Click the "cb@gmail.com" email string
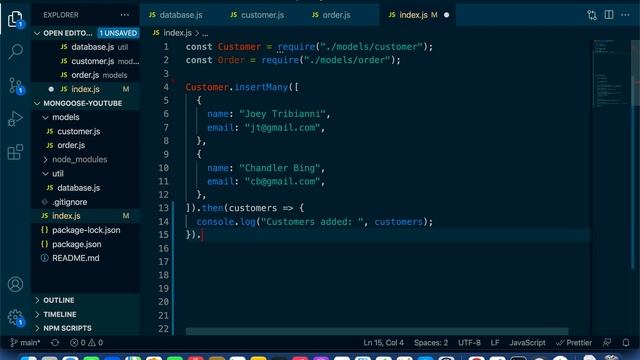Viewport: 640px width, 360px height. tap(282, 181)
